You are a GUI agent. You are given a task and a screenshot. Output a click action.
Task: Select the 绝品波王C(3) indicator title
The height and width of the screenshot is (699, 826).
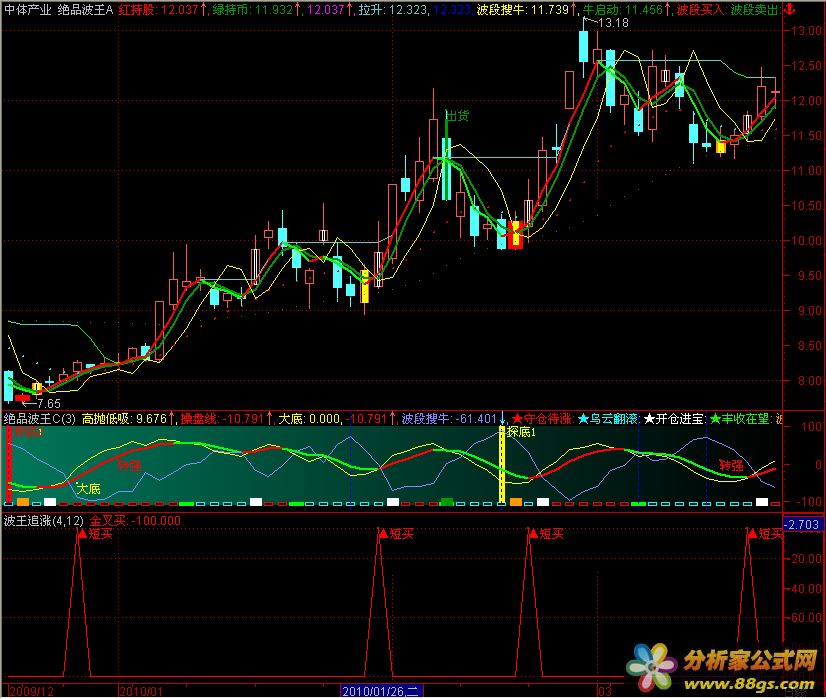pos(39,419)
